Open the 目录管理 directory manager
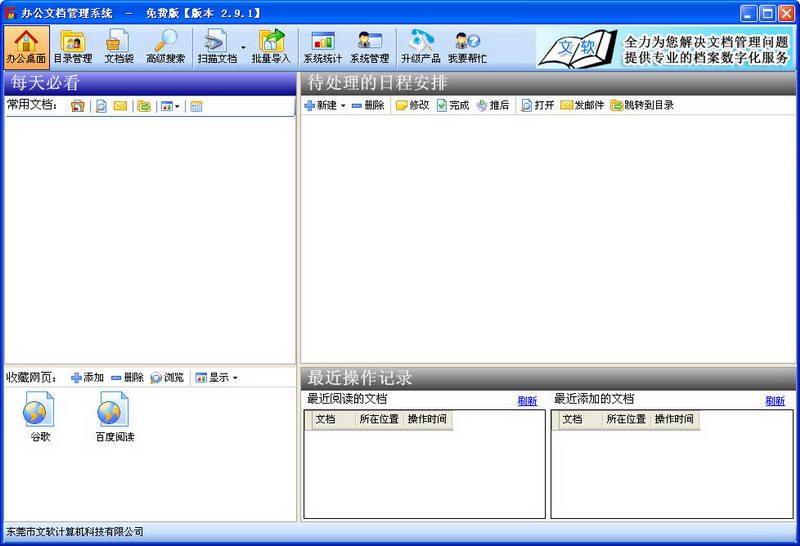Viewport: 800px width, 546px height. click(x=73, y=46)
